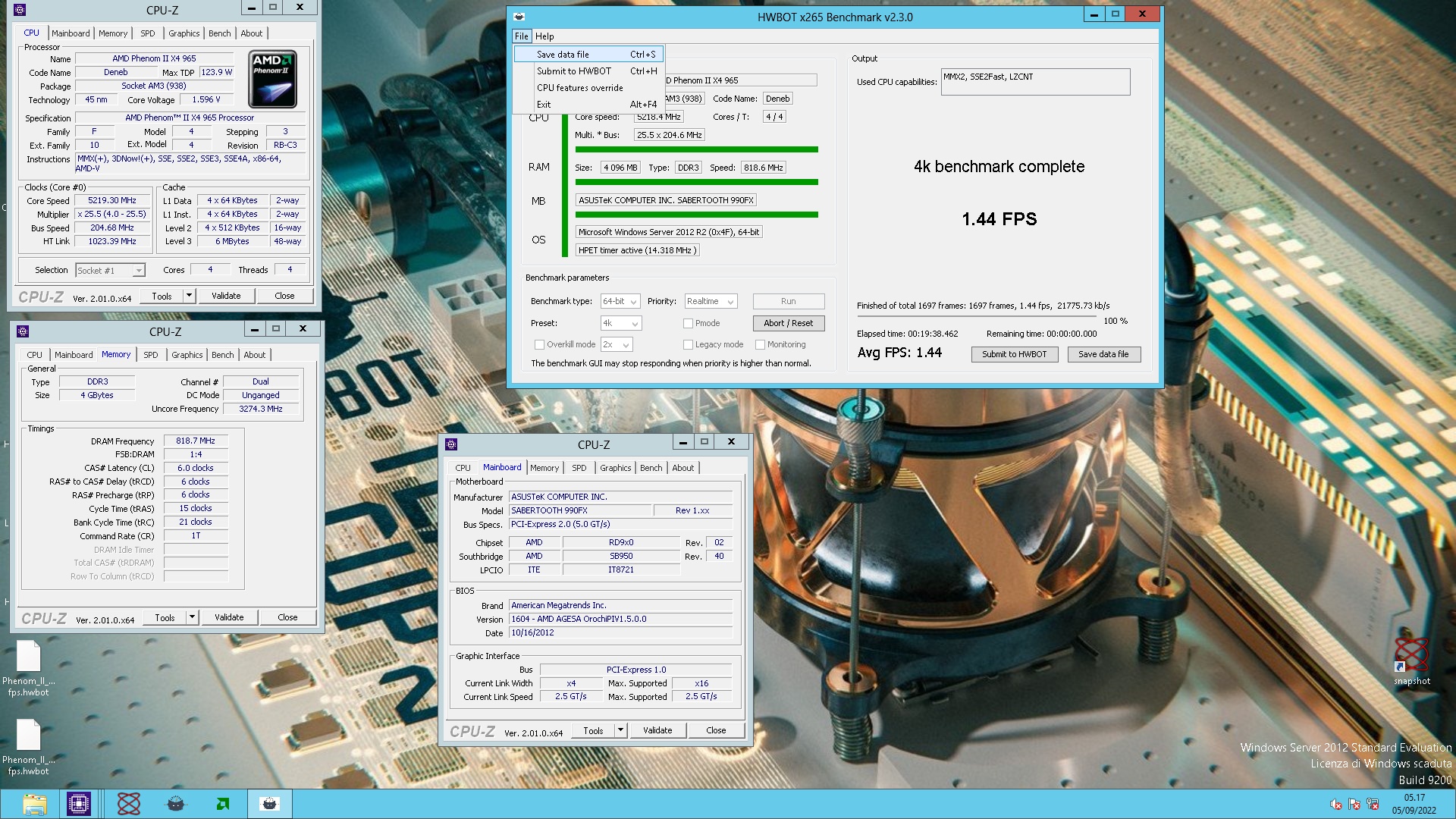Image resolution: width=1456 pixels, height=819 pixels.
Task: Select CPU features override menu entry
Action: [589, 87]
